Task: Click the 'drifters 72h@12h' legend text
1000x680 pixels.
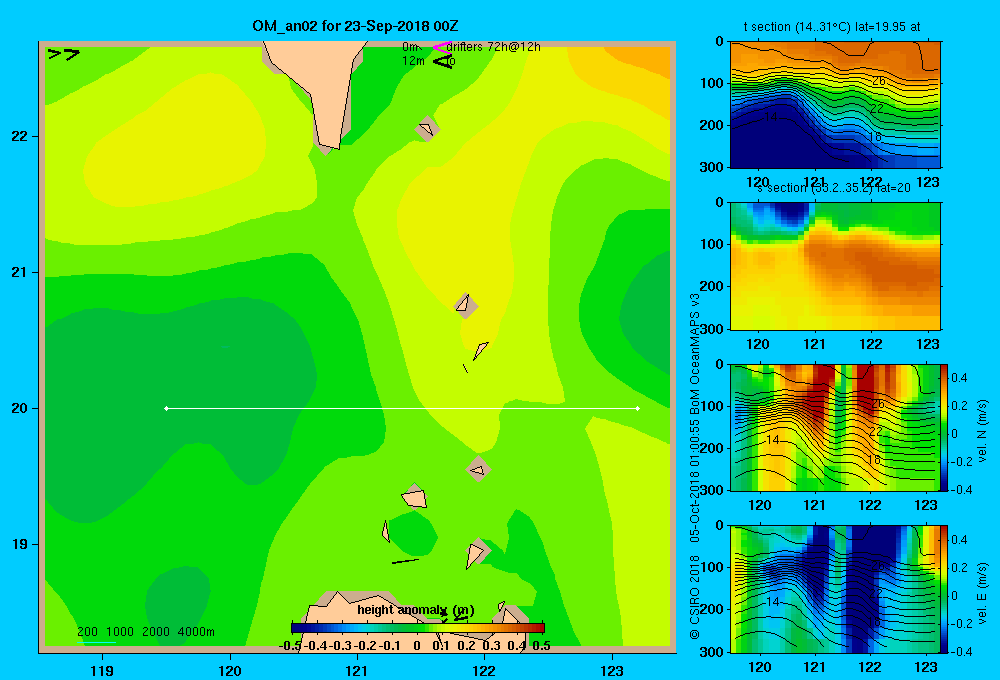Action: (x=494, y=47)
